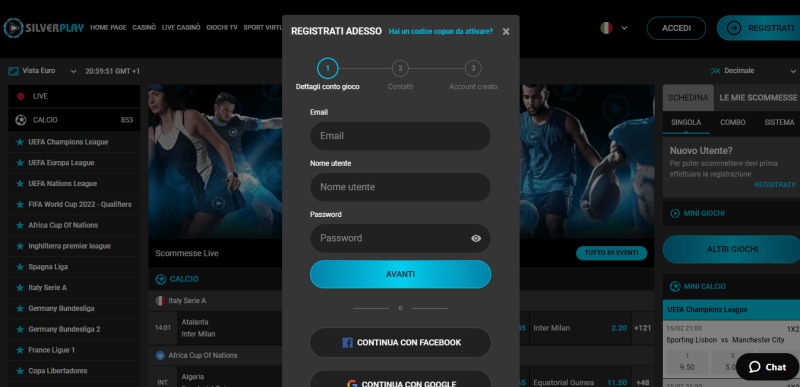Close the registration dialog

(506, 32)
